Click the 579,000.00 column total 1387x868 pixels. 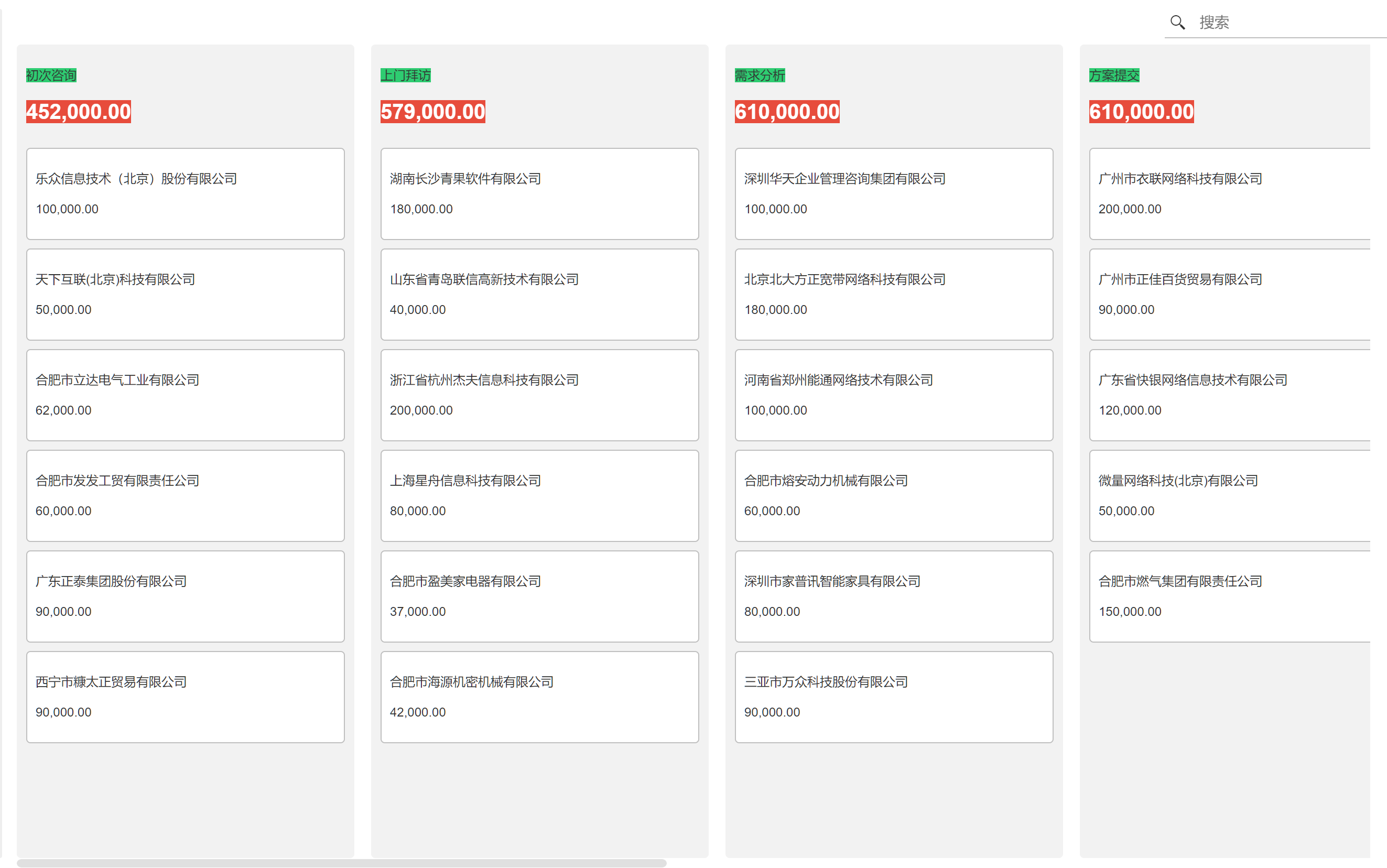click(433, 111)
